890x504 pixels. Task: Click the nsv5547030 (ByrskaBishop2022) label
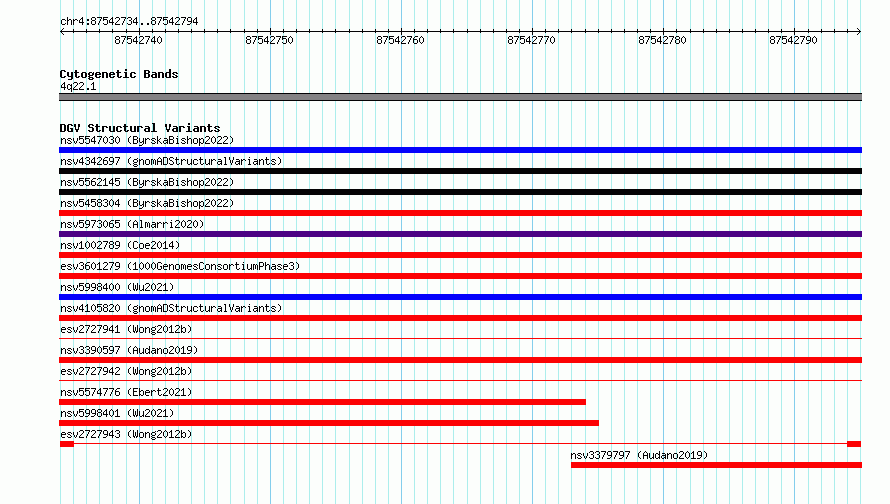[147, 140]
